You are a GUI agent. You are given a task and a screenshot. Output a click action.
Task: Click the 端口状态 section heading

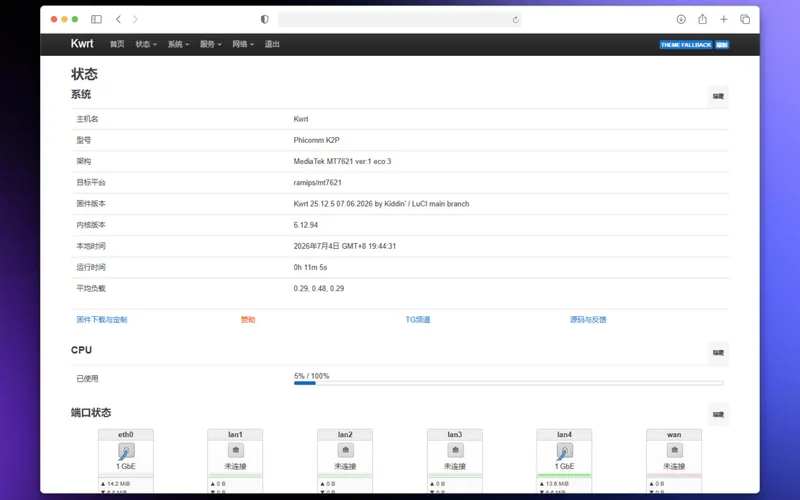coord(91,413)
